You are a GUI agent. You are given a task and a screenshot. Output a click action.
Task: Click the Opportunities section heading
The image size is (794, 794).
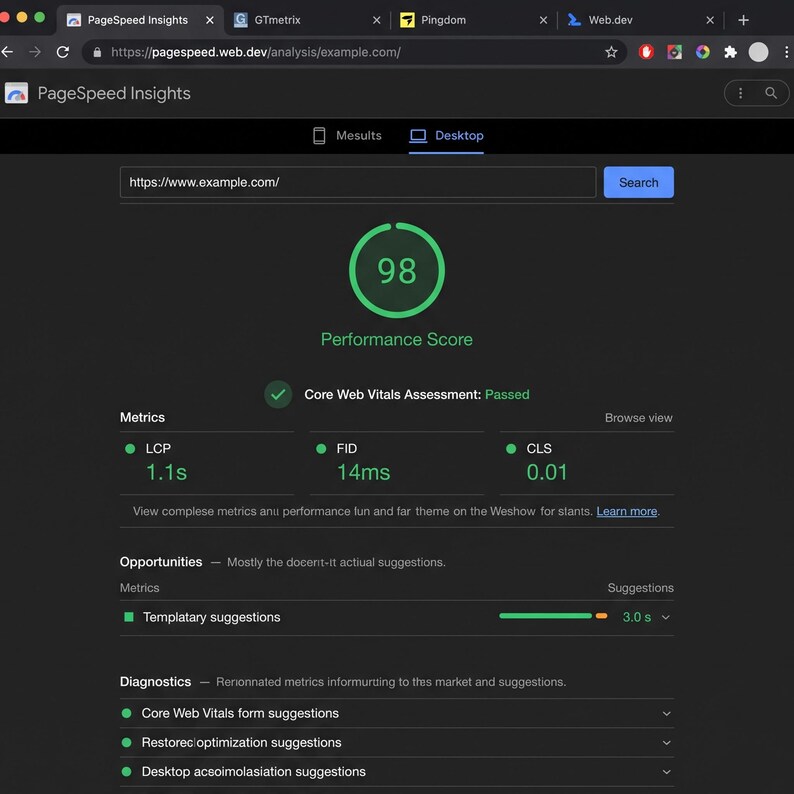click(161, 562)
